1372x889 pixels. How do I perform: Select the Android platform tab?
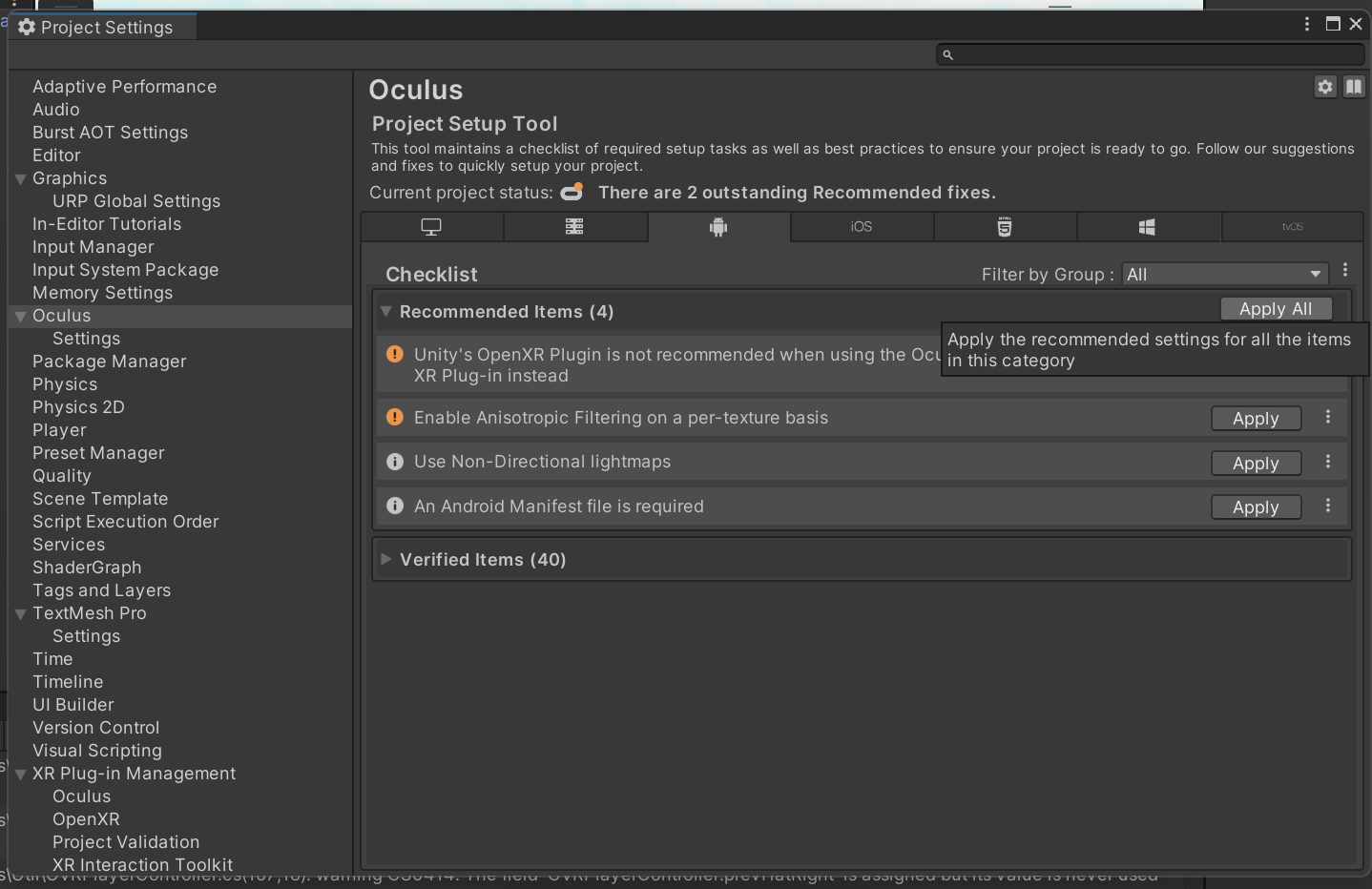pos(718,227)
